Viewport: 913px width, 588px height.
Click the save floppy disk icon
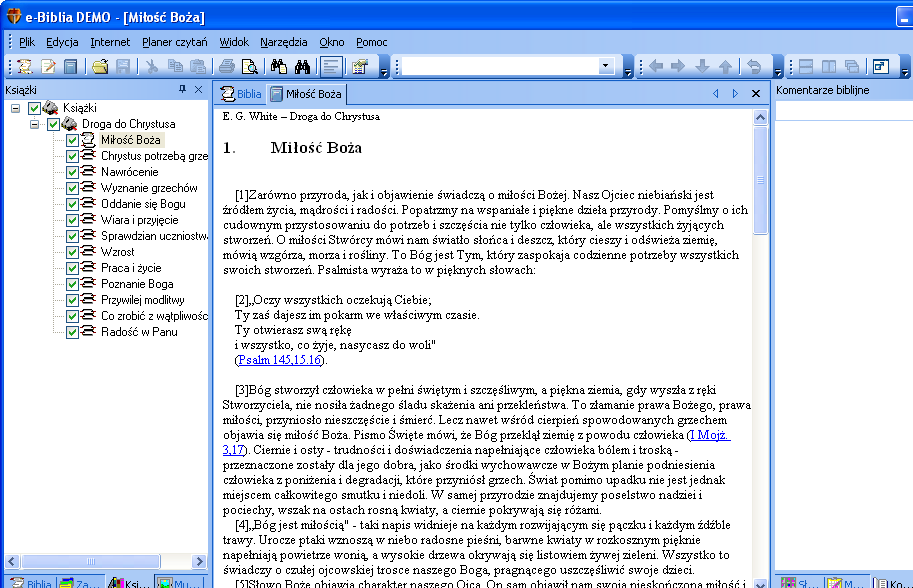click(x=123, y=67)
